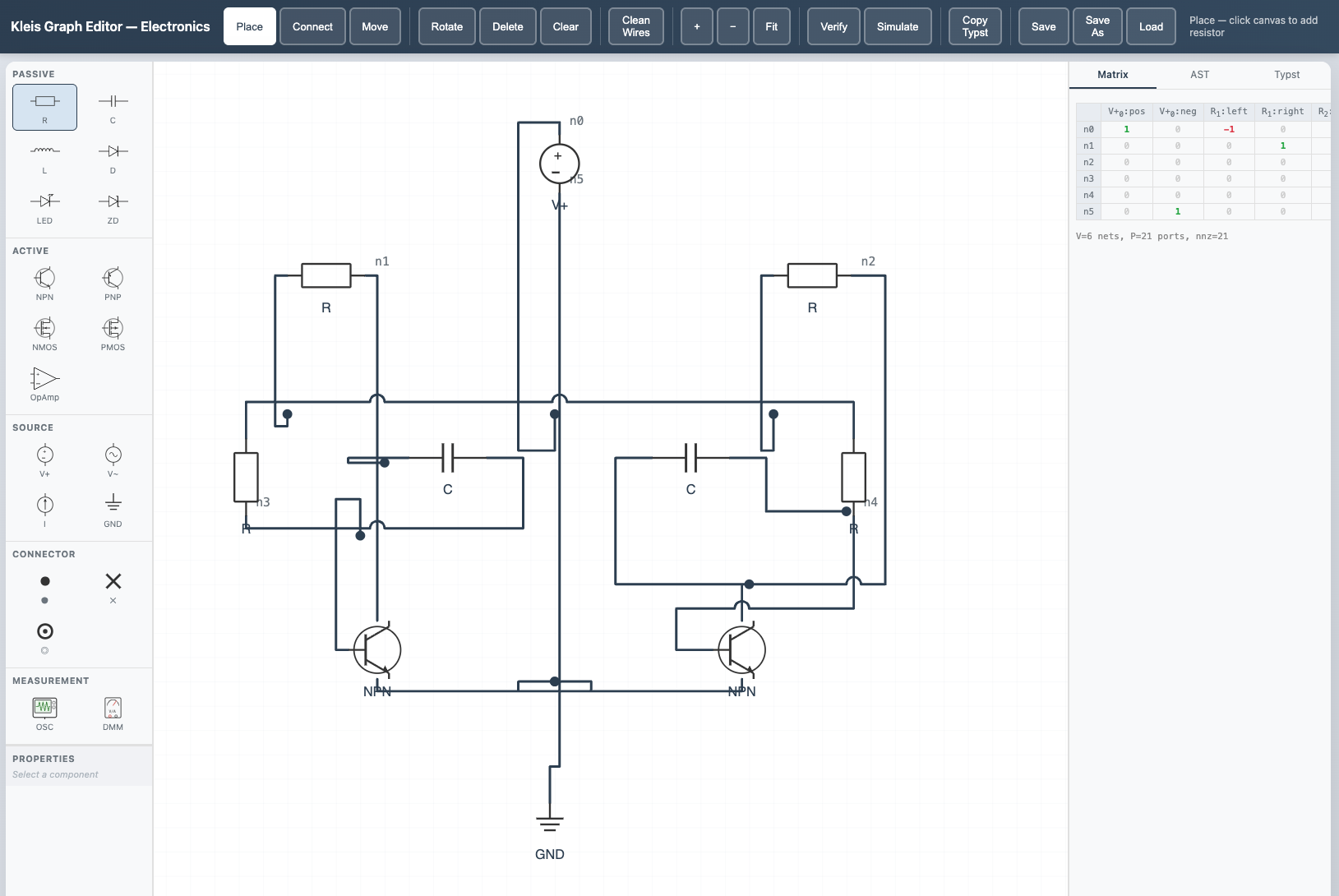Switch to the Matrix tab
The width and height of the screenshot is (1339, 896).
[x=1113, y=75]
